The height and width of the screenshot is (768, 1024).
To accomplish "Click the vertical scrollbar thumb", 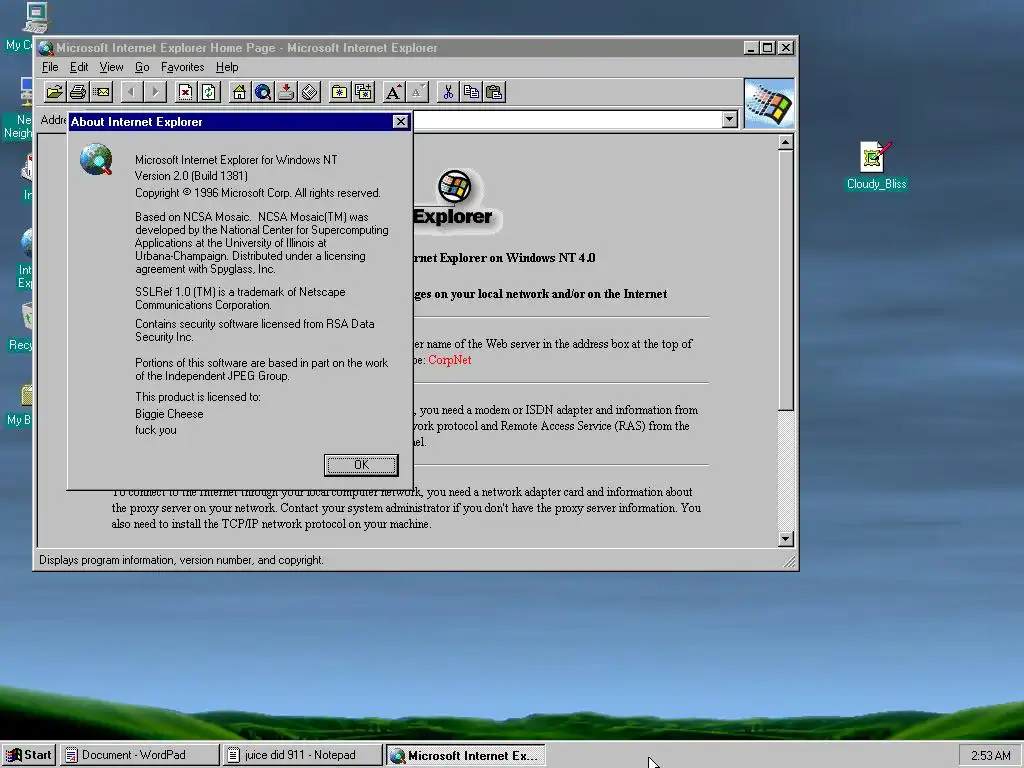I will pos(786,281).
